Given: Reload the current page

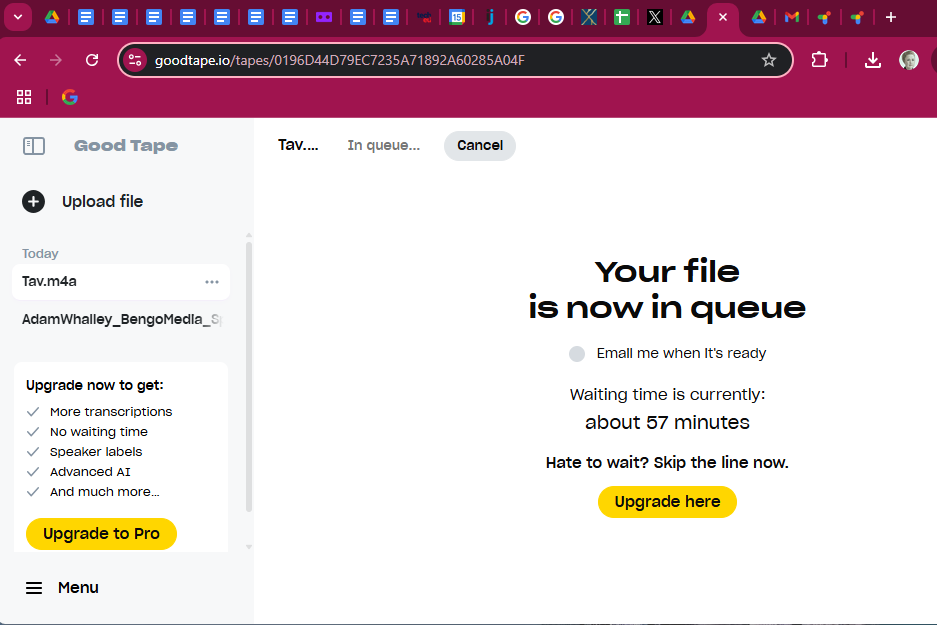Looking at the screenshot, I should tap(91, 60).
